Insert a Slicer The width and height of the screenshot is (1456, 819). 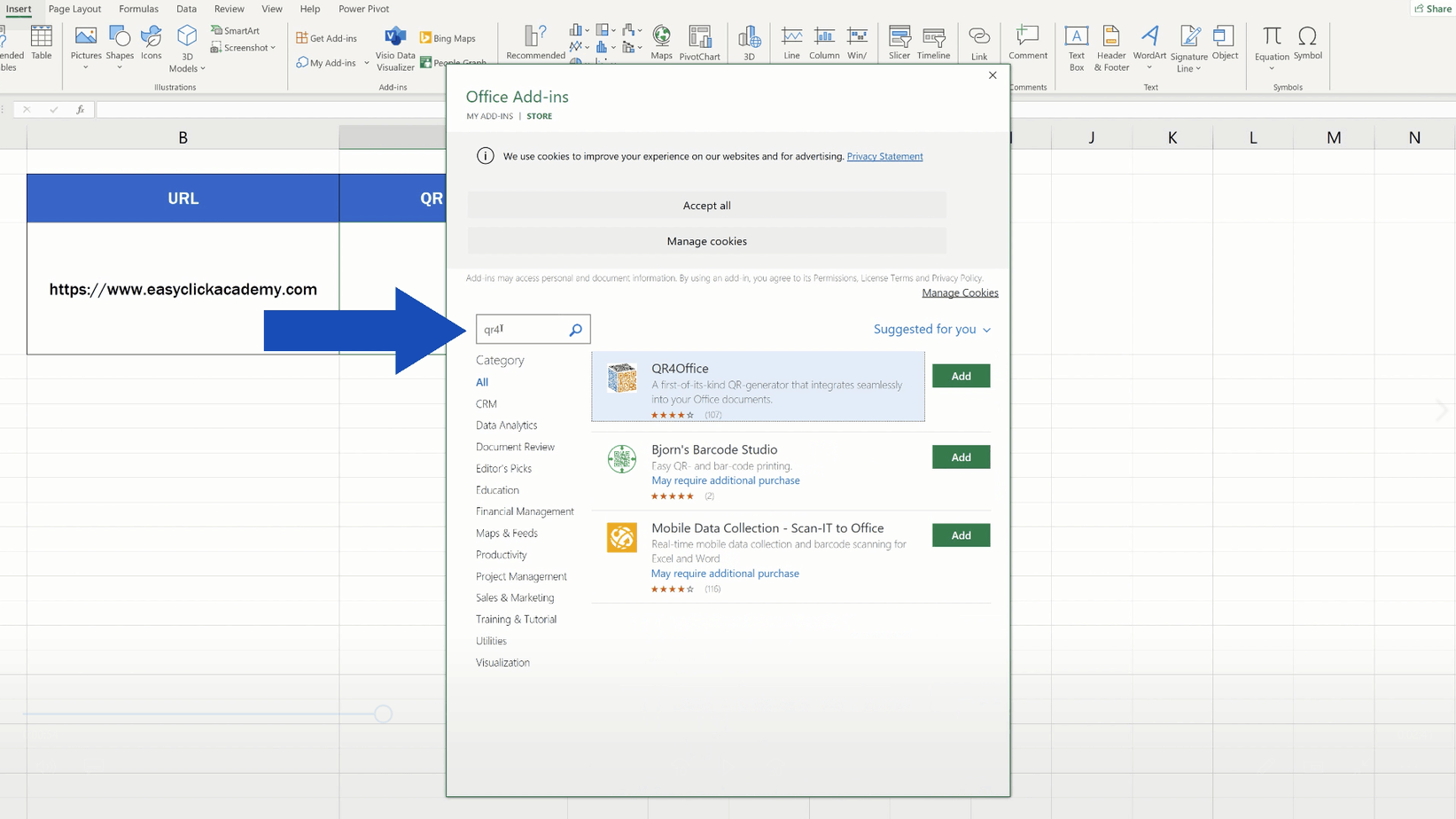coord(899,42)
